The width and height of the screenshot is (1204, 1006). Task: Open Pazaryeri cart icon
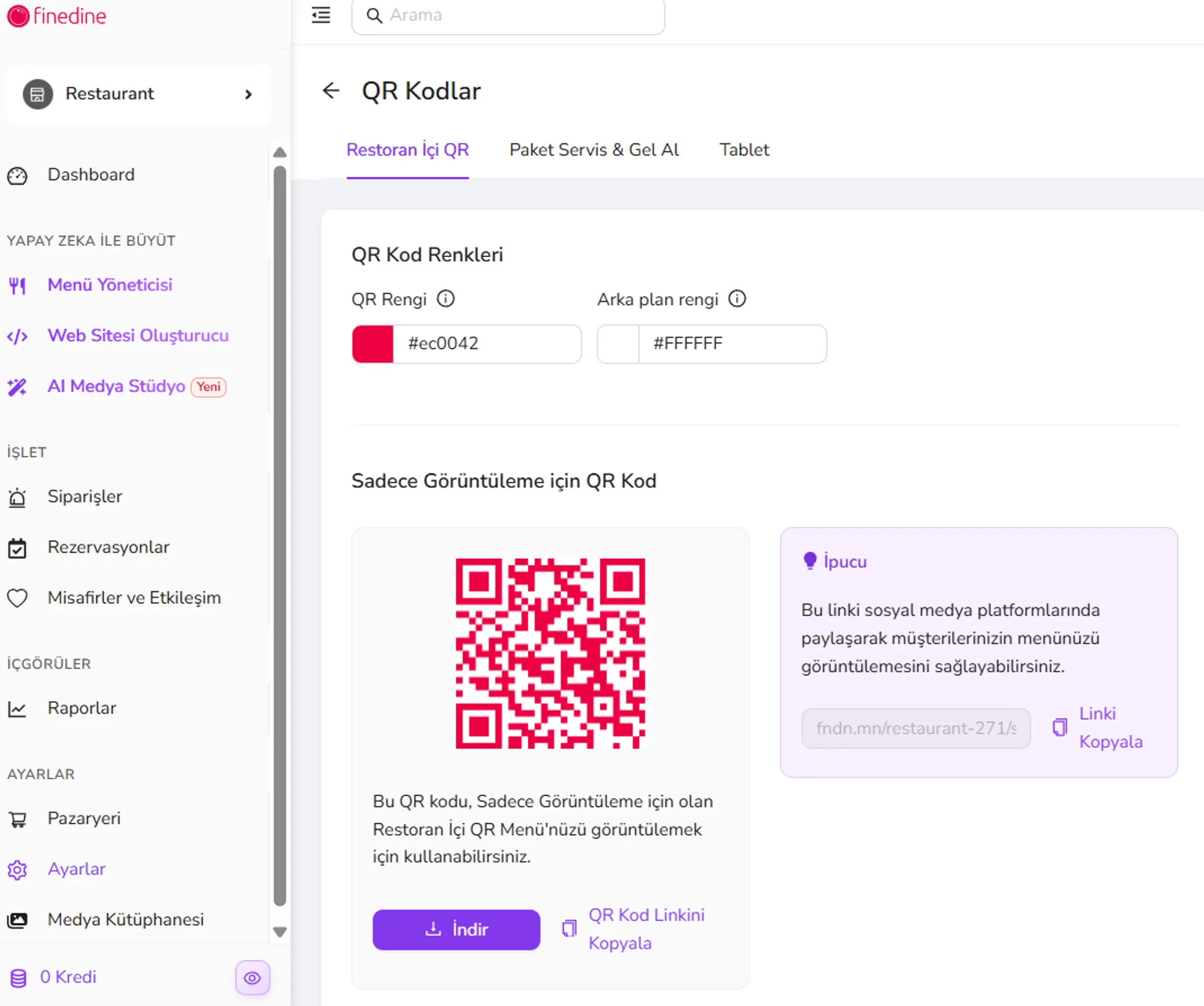point(18,820)
